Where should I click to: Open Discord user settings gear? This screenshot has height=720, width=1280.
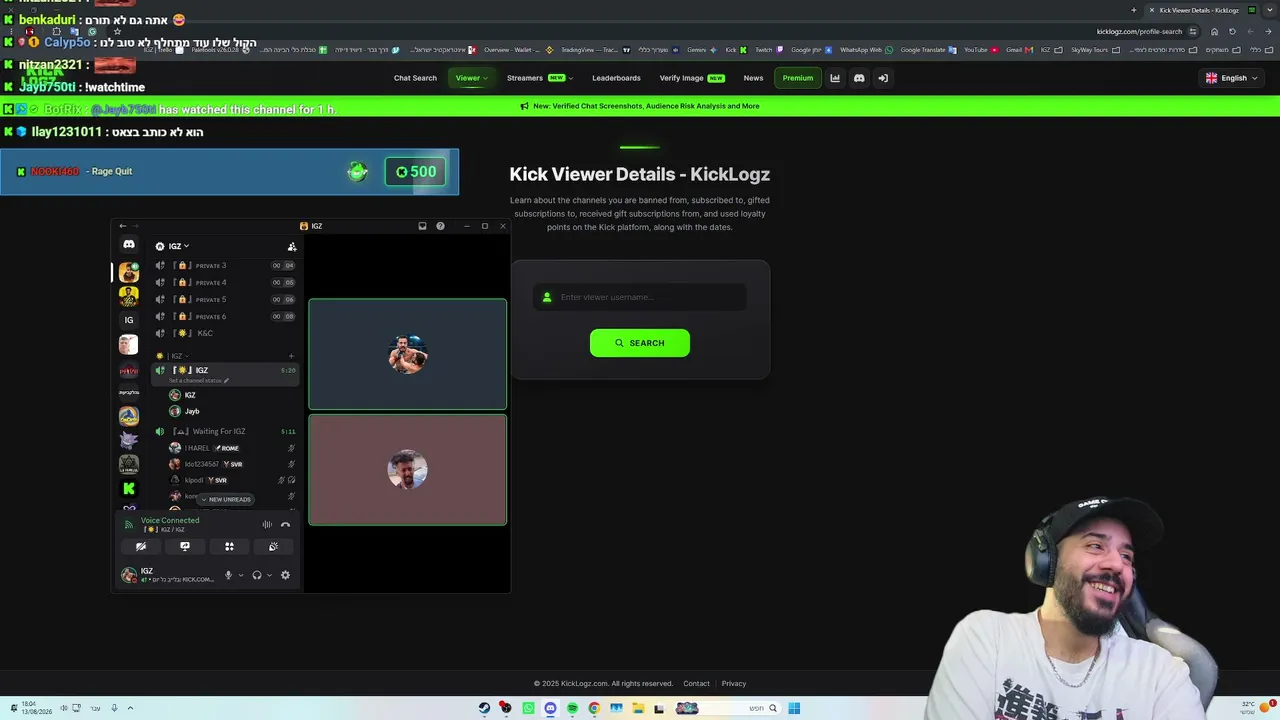click(285, 575)
